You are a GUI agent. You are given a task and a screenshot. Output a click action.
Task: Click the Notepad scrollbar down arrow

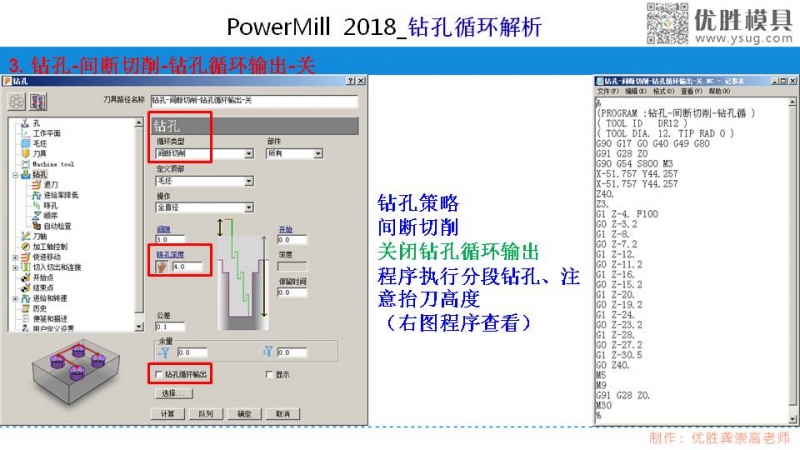[792, 419]
